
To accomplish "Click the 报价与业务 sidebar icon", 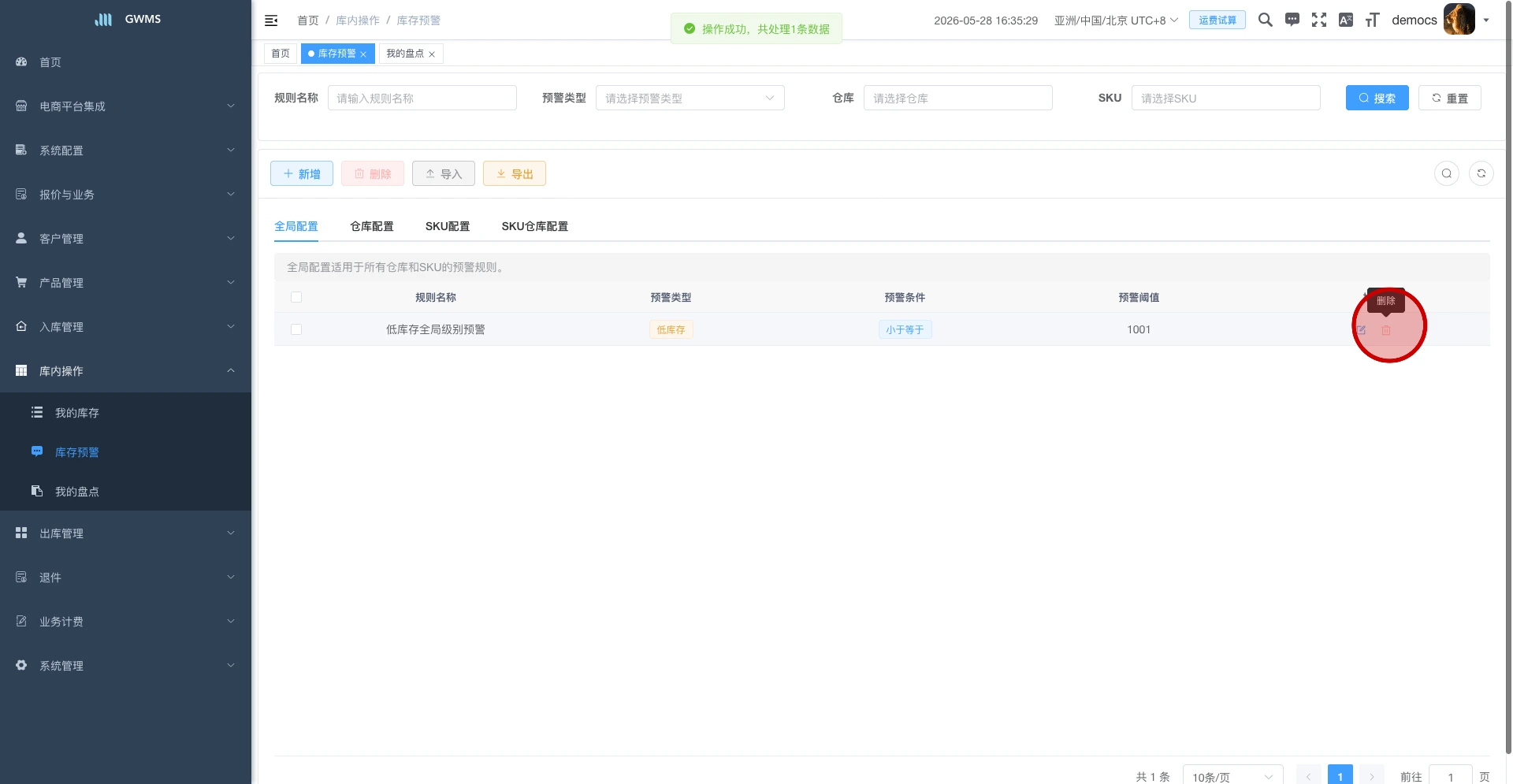I will pos(21,194).
